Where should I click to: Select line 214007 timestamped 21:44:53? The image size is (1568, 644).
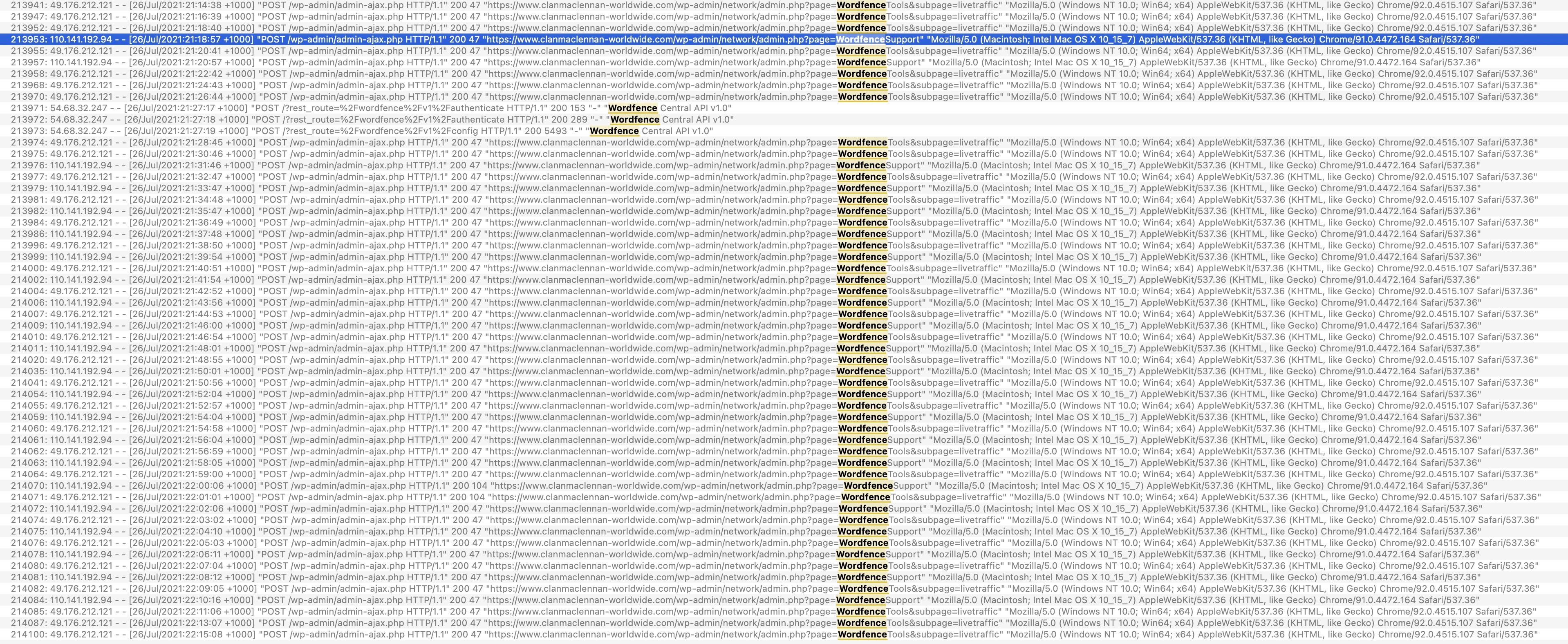click(x=784, y=314)
